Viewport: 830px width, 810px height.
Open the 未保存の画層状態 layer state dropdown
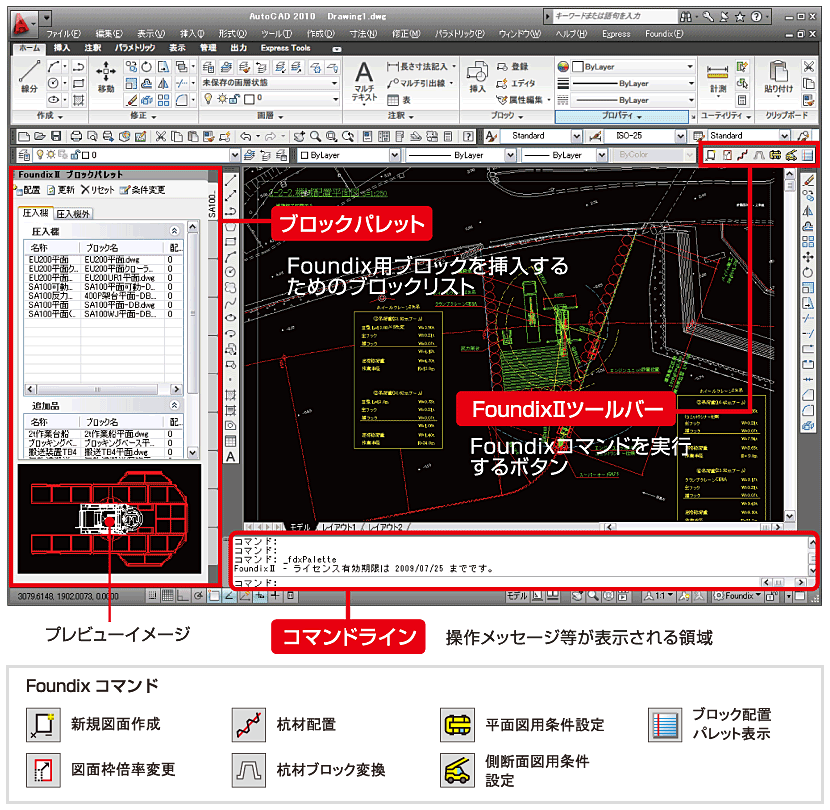[x=270, y=83]
